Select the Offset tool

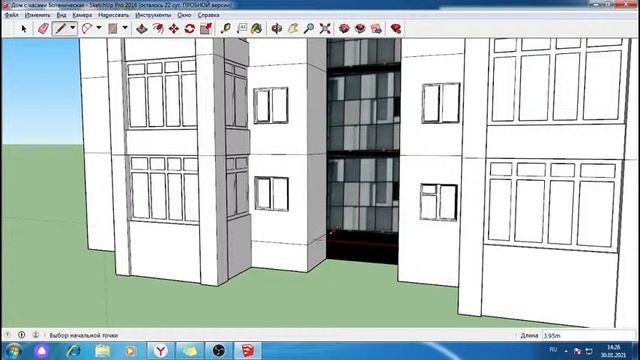pos(158,29)
